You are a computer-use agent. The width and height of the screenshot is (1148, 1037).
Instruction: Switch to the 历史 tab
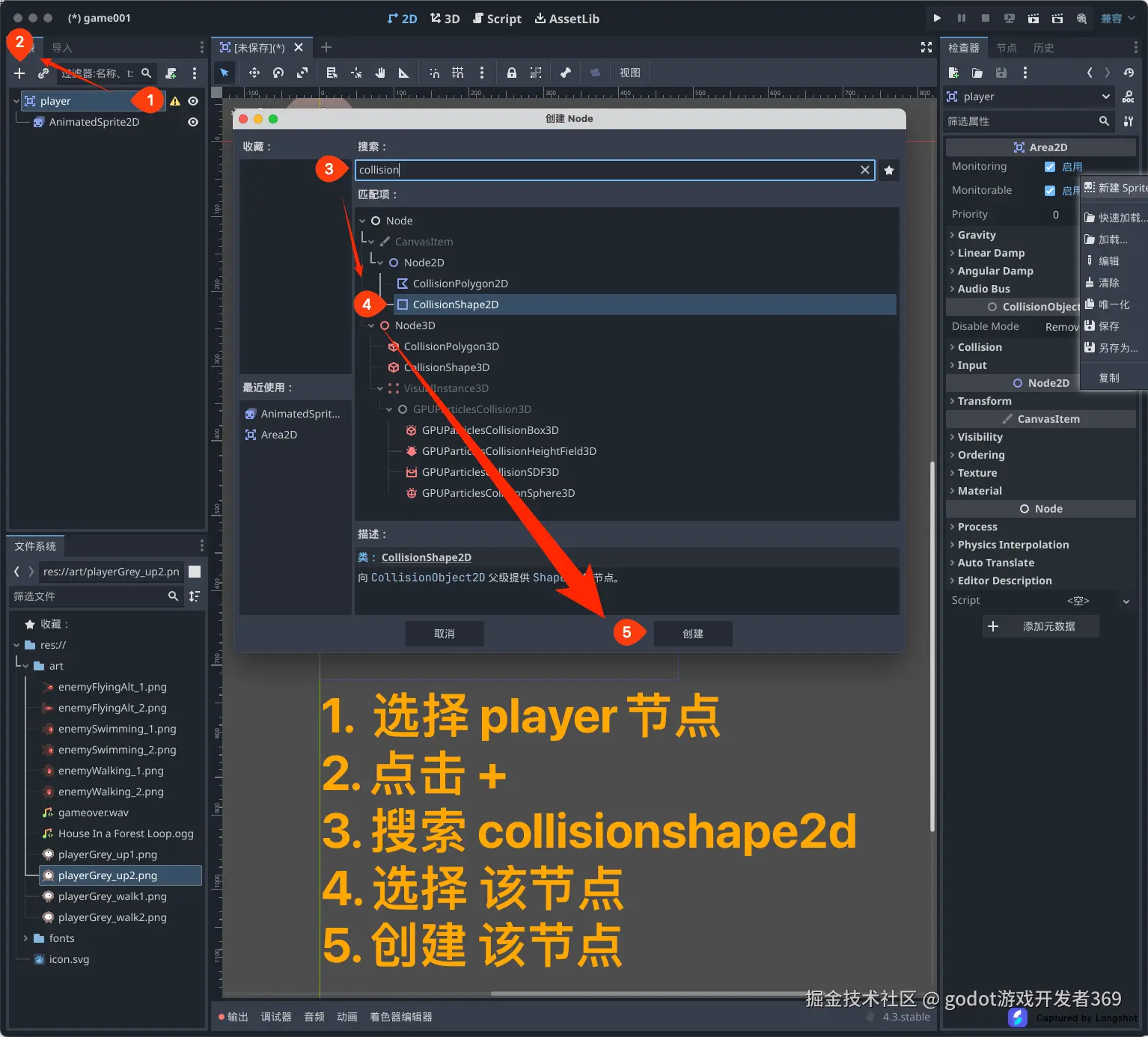1044,48
